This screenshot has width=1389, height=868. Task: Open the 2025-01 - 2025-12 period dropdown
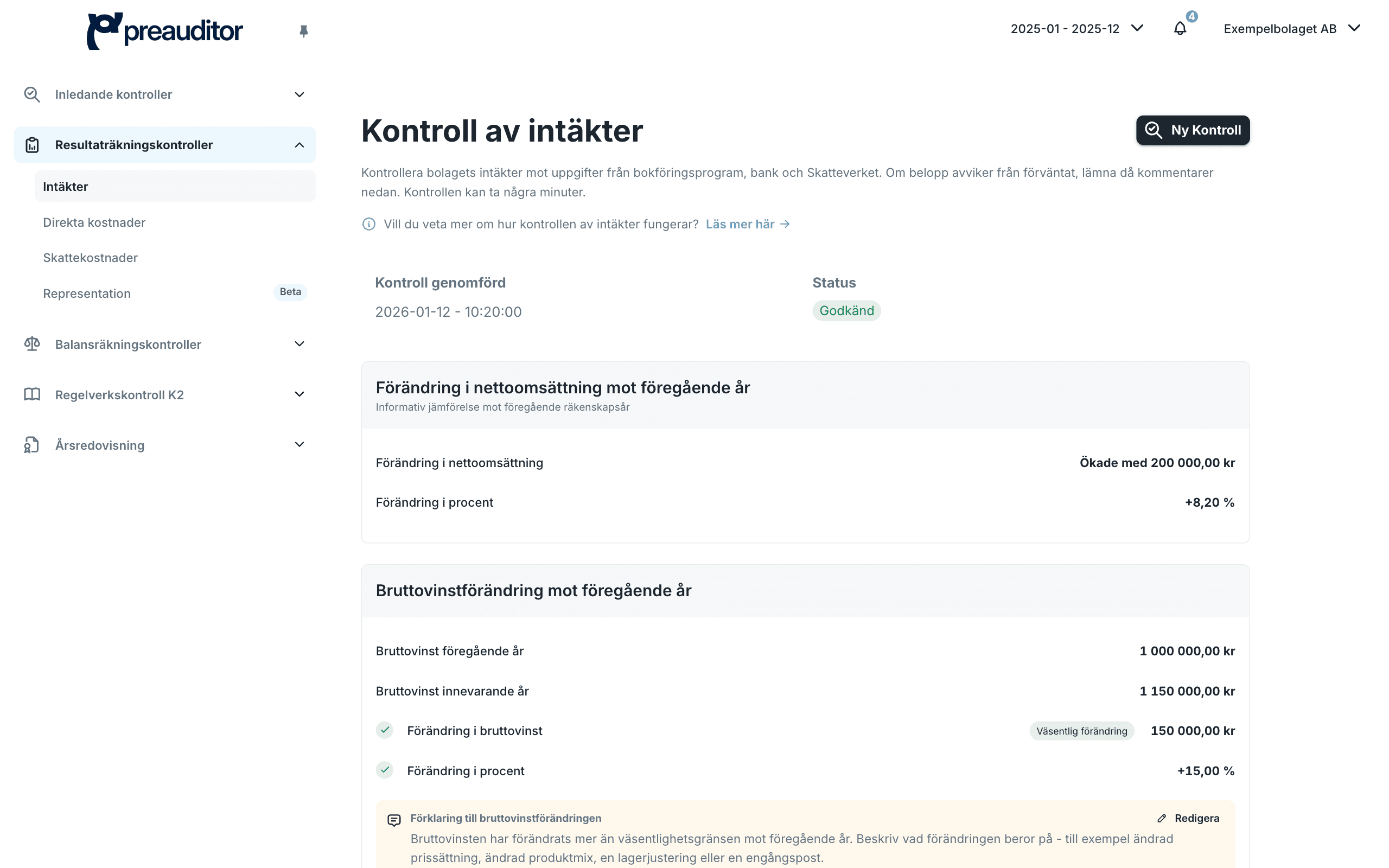pos(1077,29)
